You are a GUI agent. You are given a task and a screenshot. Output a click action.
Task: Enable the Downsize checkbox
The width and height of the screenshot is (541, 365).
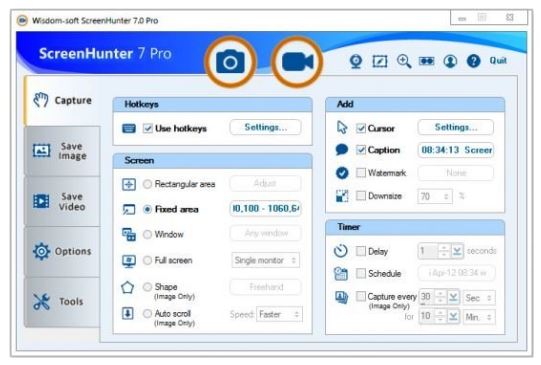[361, 196]
